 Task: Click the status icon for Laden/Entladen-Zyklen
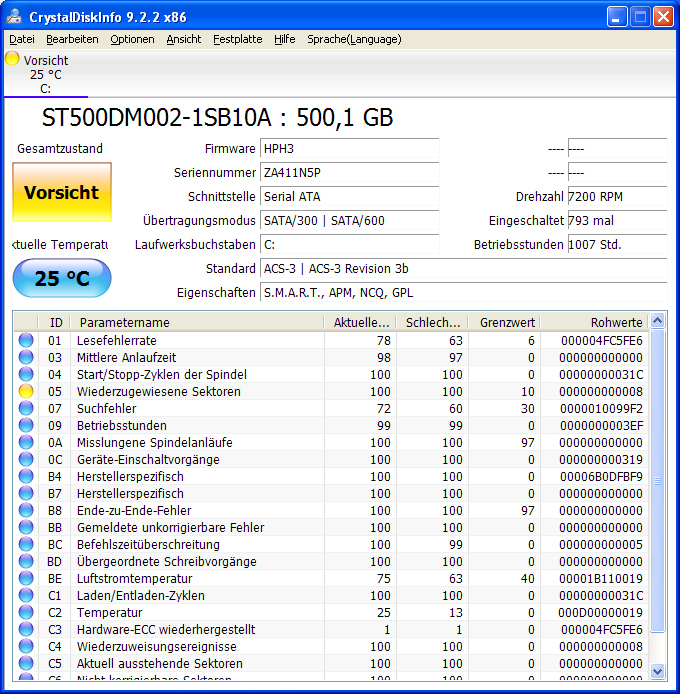point(26,596)
